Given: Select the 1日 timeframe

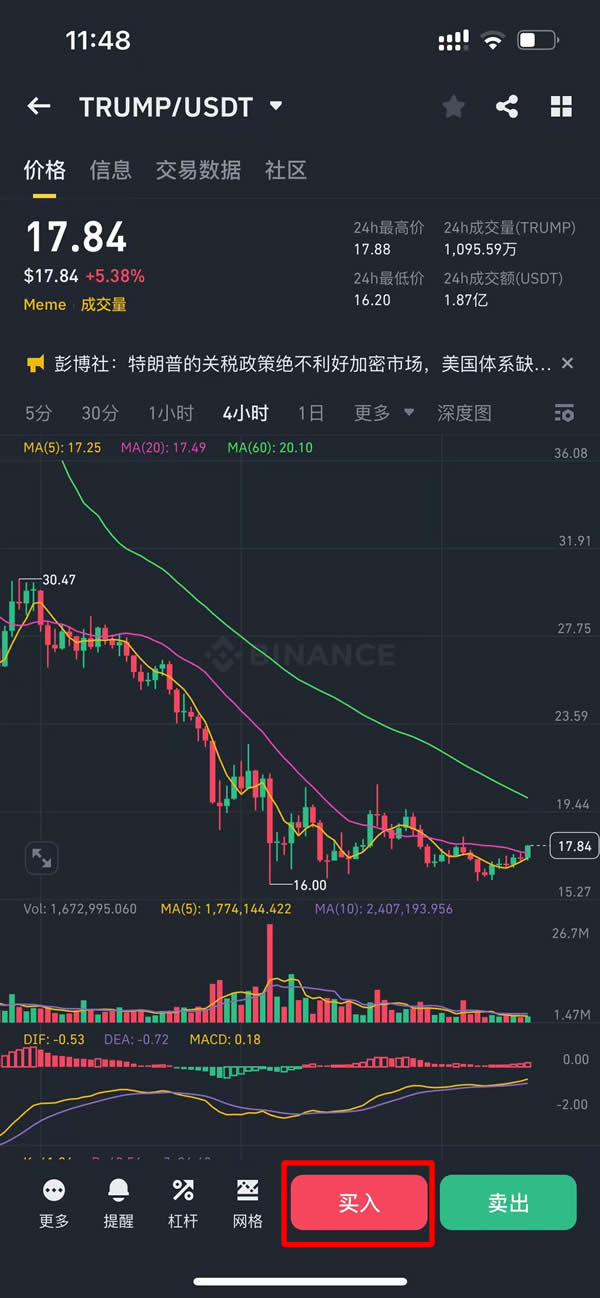Looking at the screenshot, I should 311,413.
